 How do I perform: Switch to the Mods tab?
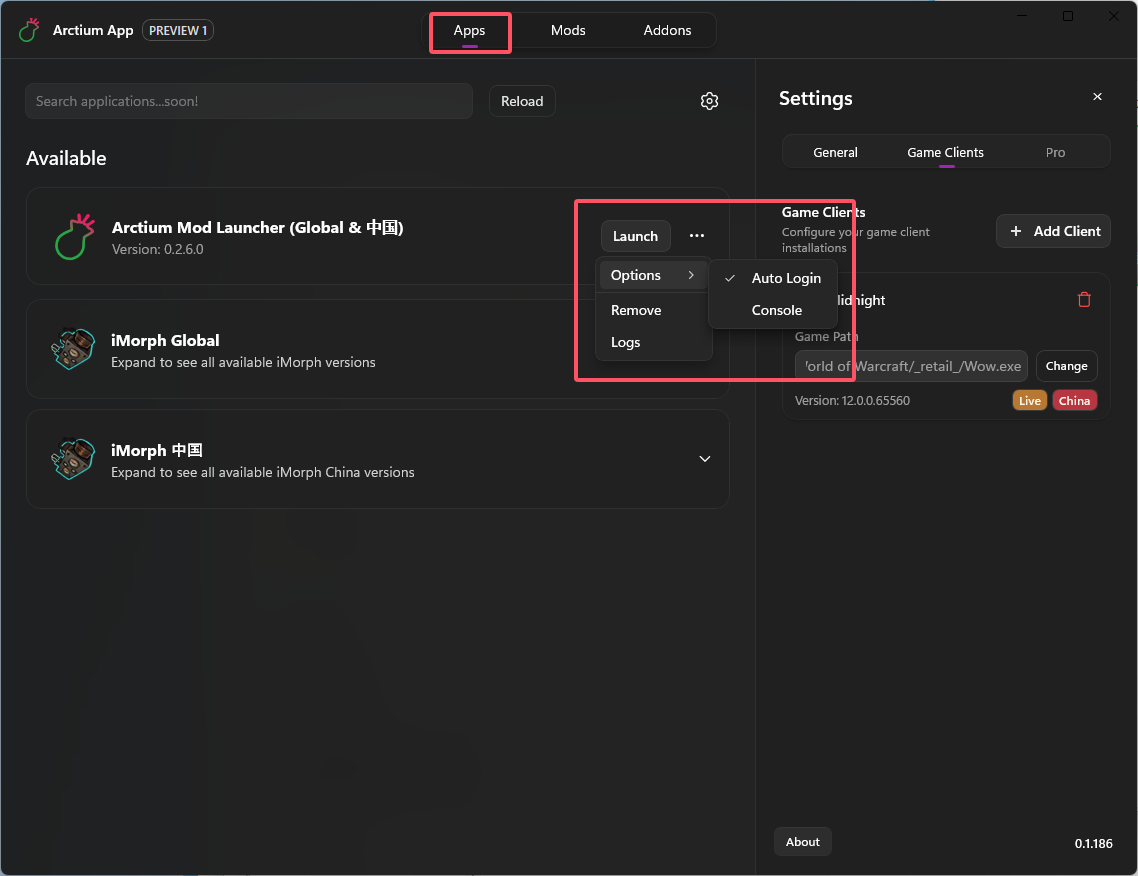tap(568, 30)
